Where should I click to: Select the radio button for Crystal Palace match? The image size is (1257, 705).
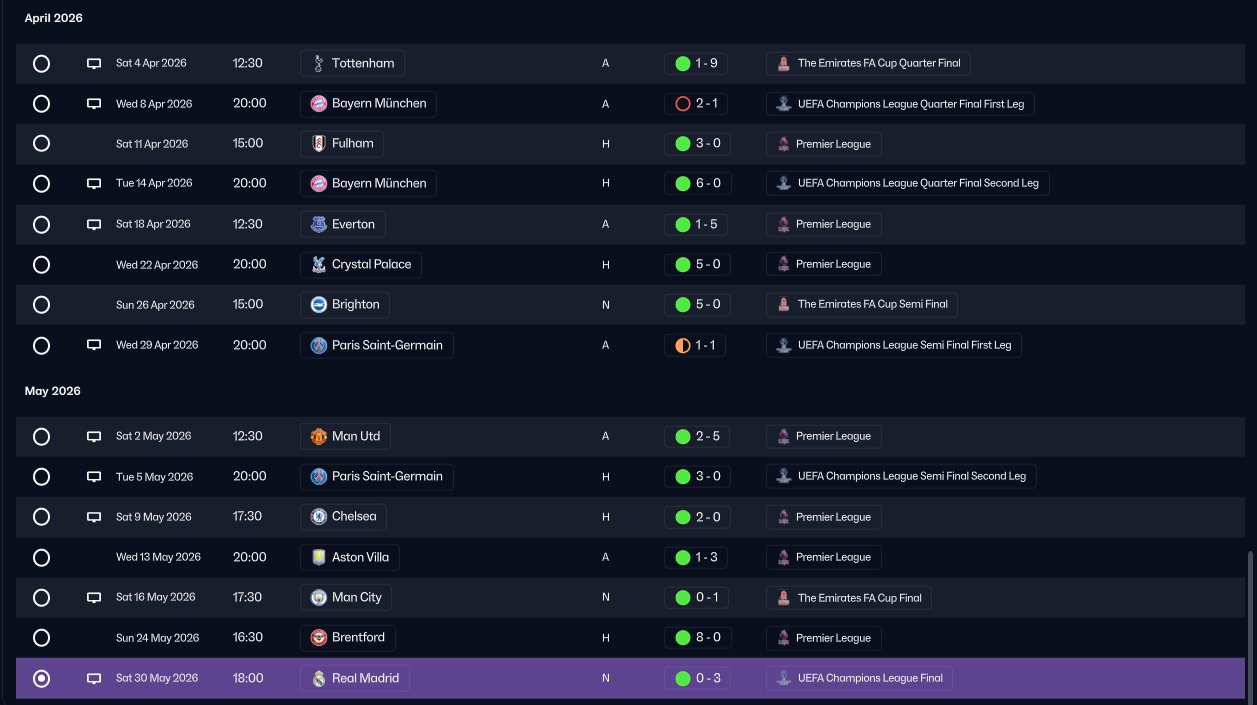pyautogui.click(x=41, y=265)
